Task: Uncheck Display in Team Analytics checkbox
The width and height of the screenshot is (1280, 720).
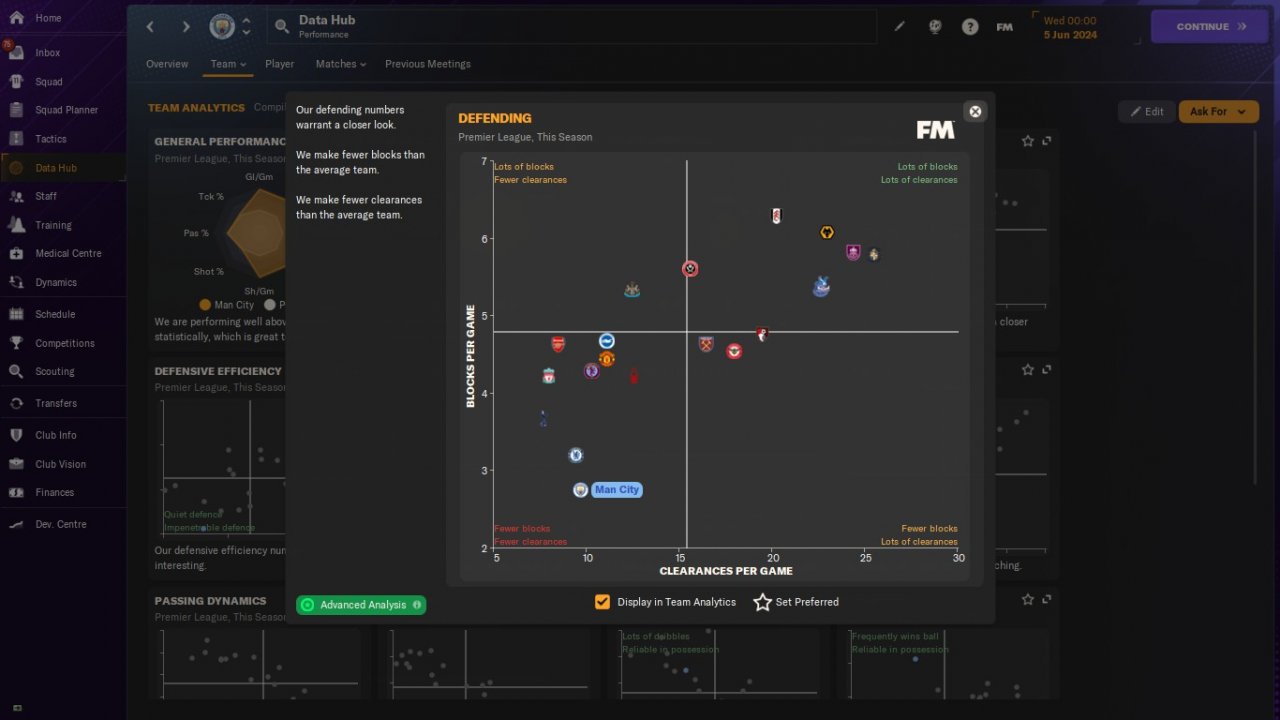Action: [x=602, y=602]
